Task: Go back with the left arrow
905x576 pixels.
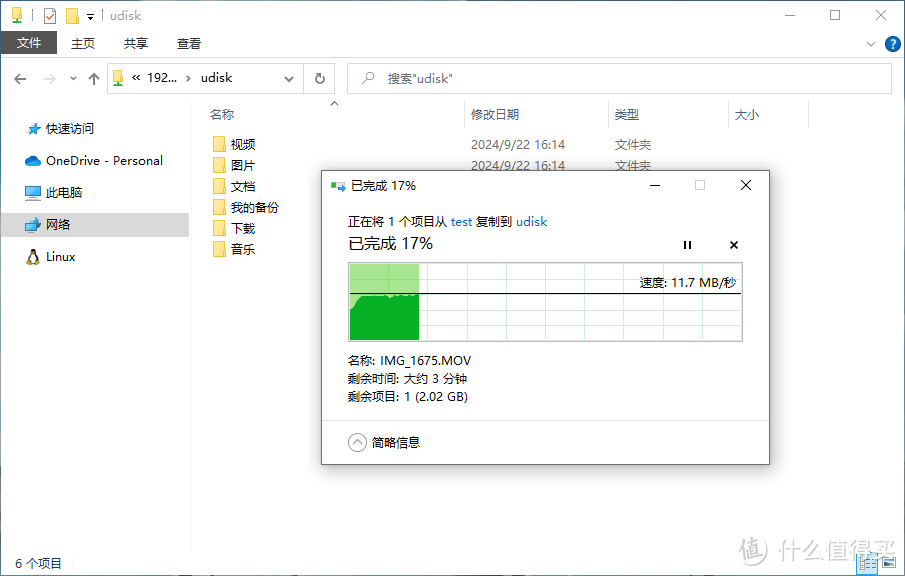Action: [20, 78]
